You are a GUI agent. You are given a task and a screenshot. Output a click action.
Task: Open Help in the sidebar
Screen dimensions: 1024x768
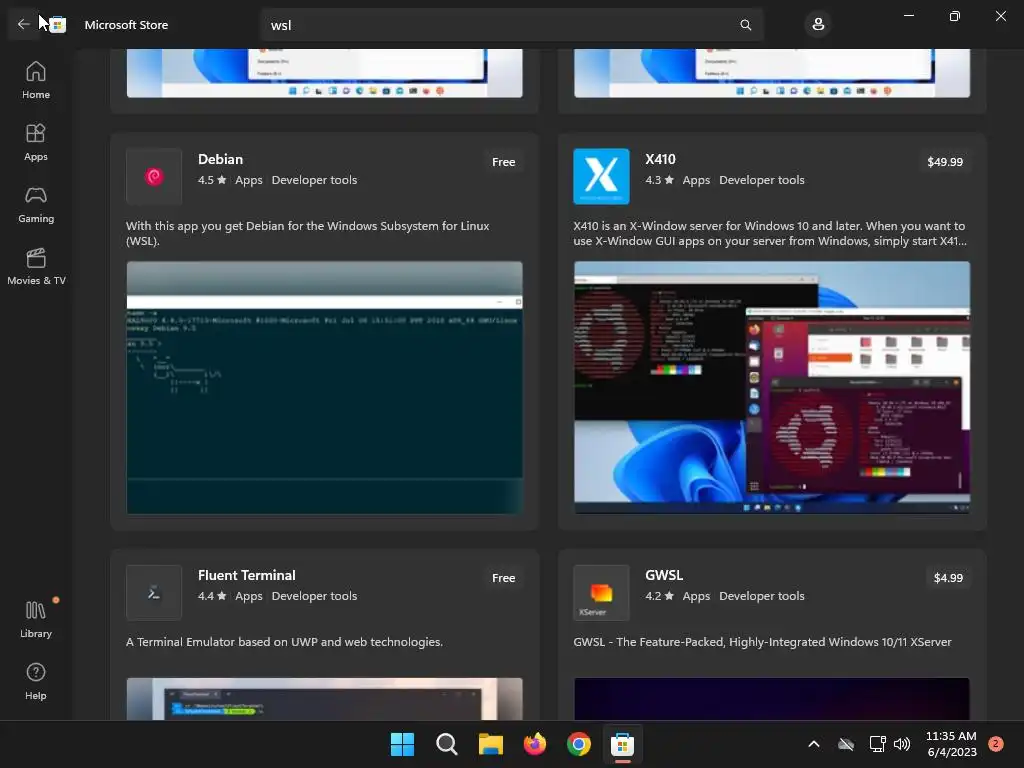(36, 682)
